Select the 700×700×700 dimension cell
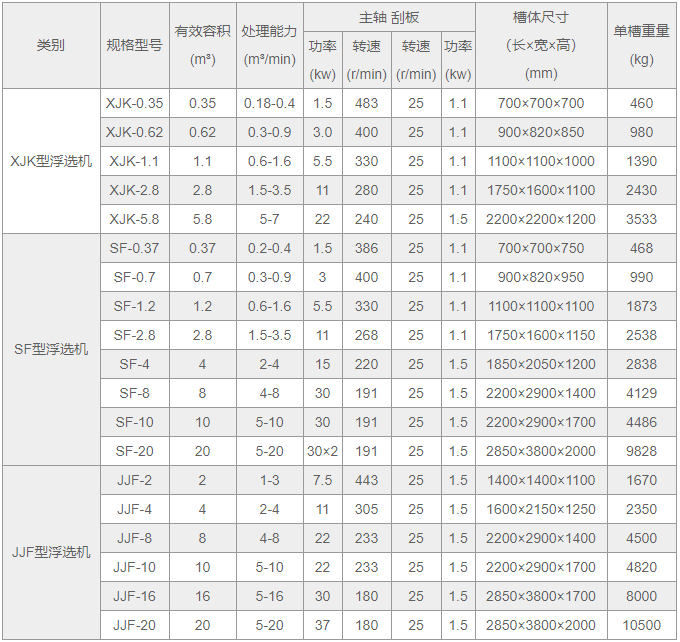The height and width of the screenshot is (642, 680). [541, 103]
